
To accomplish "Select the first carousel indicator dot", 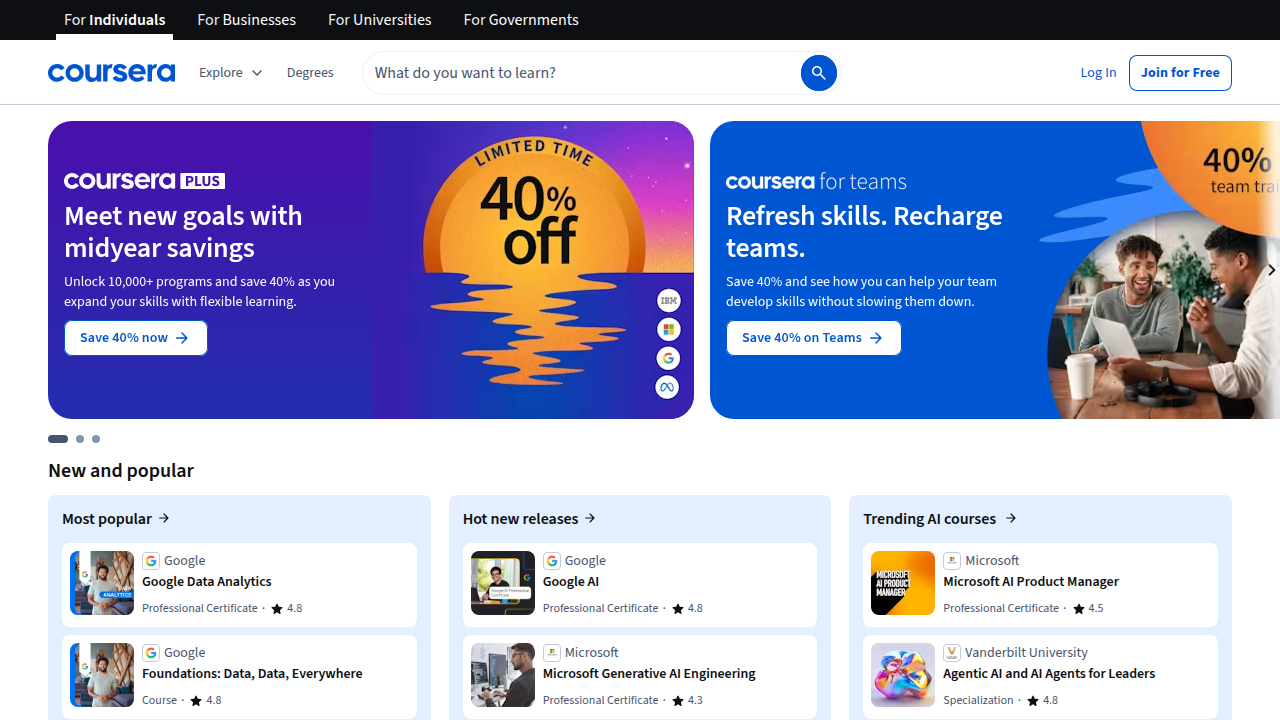I will tap(58, 439).
